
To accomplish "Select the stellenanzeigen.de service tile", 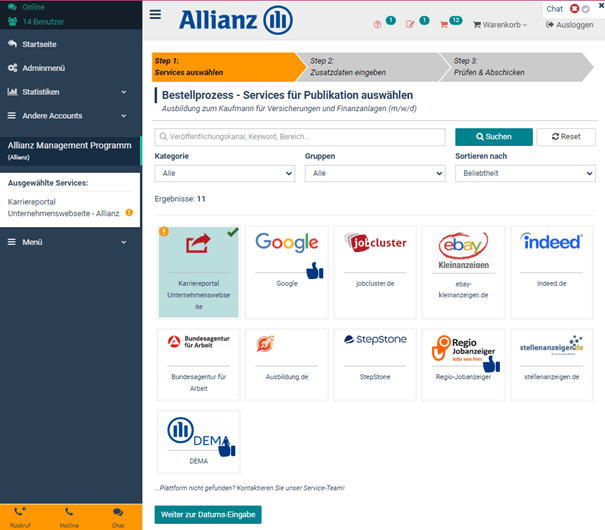I will point(551,365).
